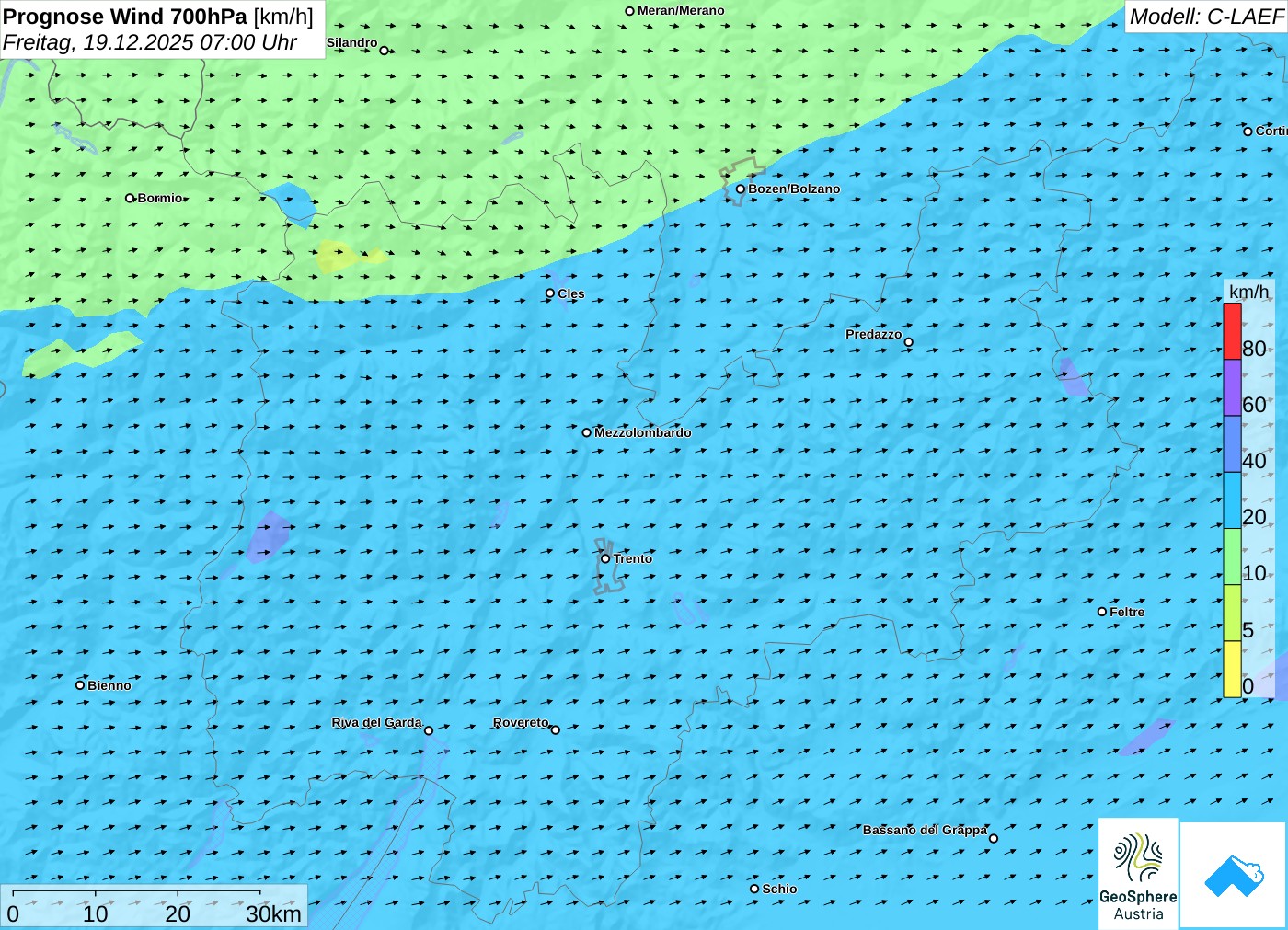Click the Schio location marker
The image size is (1288, 930).
click(754, 889)
